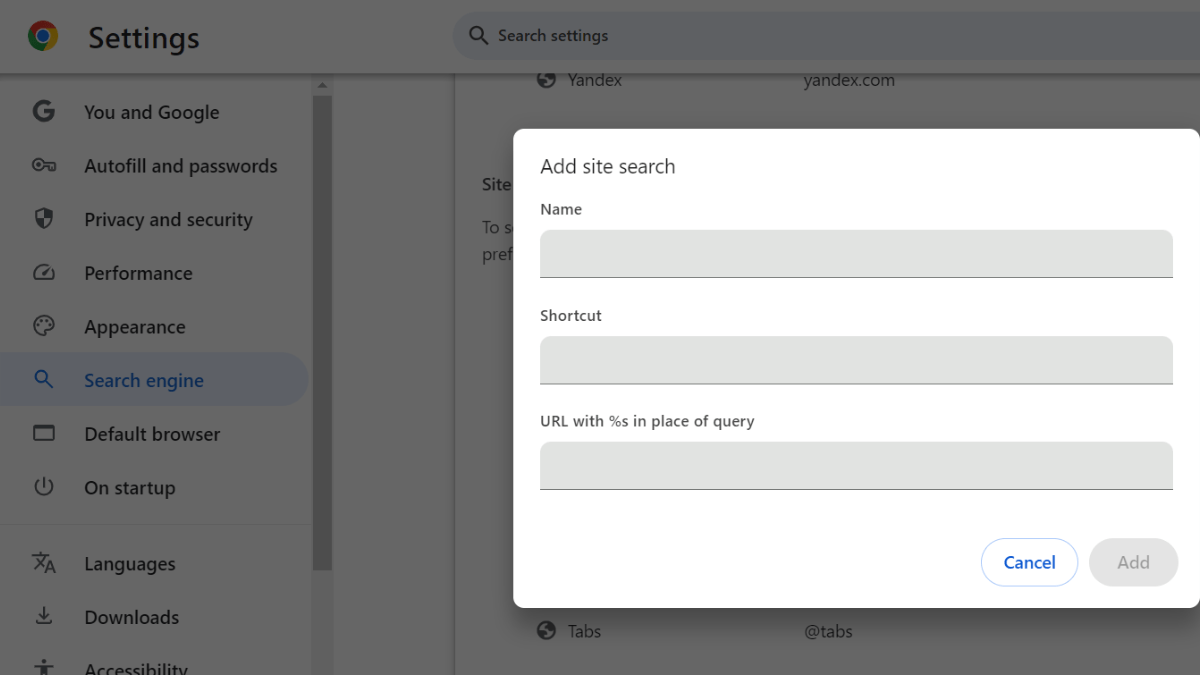Click the Add button

1133,562
